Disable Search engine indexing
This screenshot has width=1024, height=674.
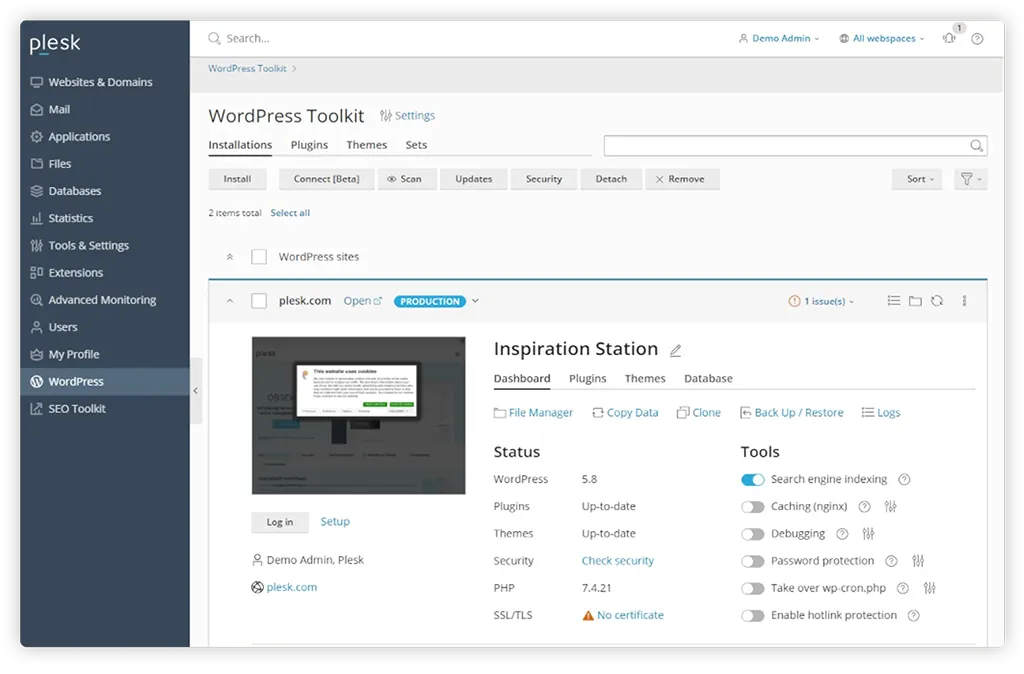752,479
